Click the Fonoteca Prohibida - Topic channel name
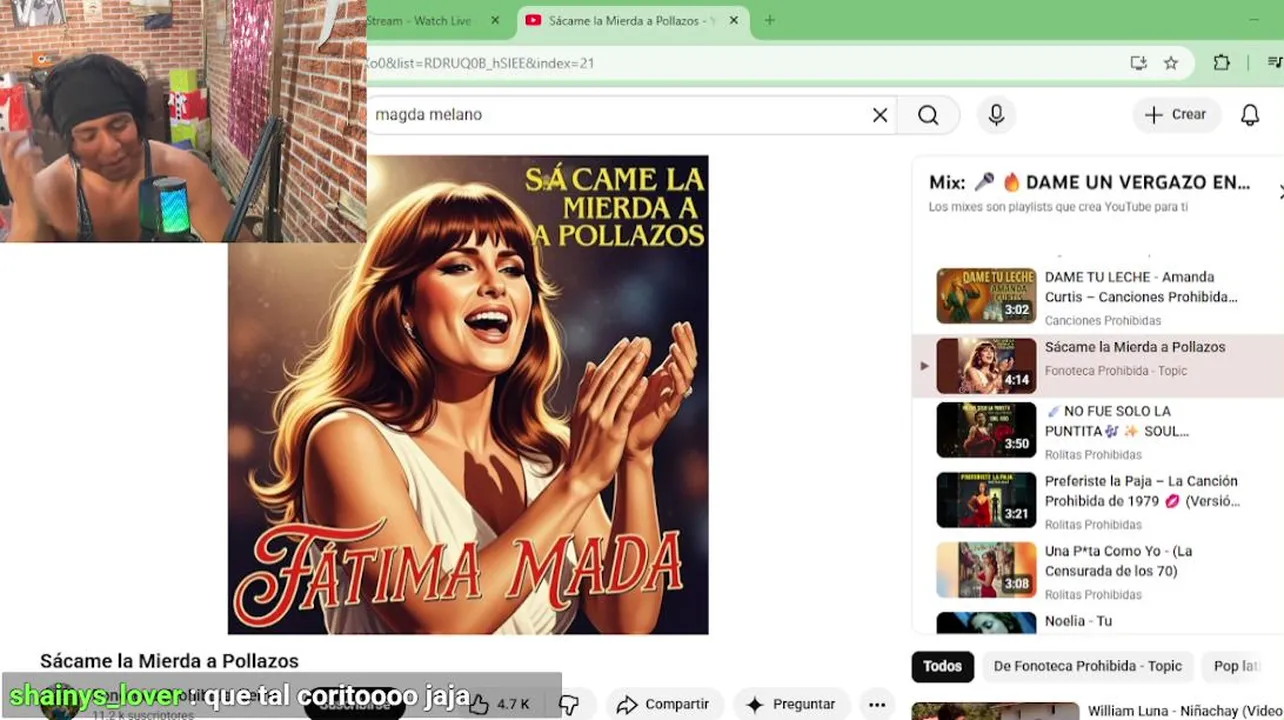Viewport: 1284px width, 720px height. pyautogui.click(x=1116, y=371)
